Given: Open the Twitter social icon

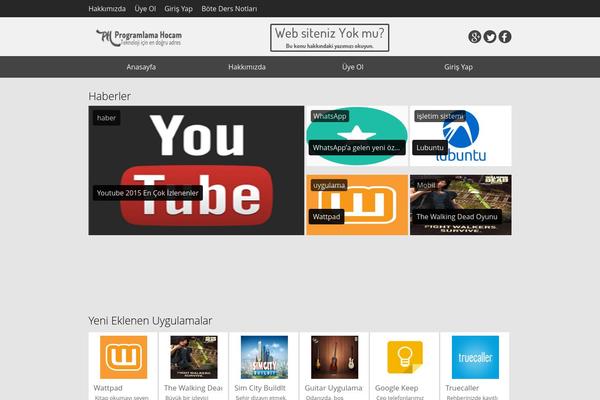Looking at the screenshot, I should point(490,37).
